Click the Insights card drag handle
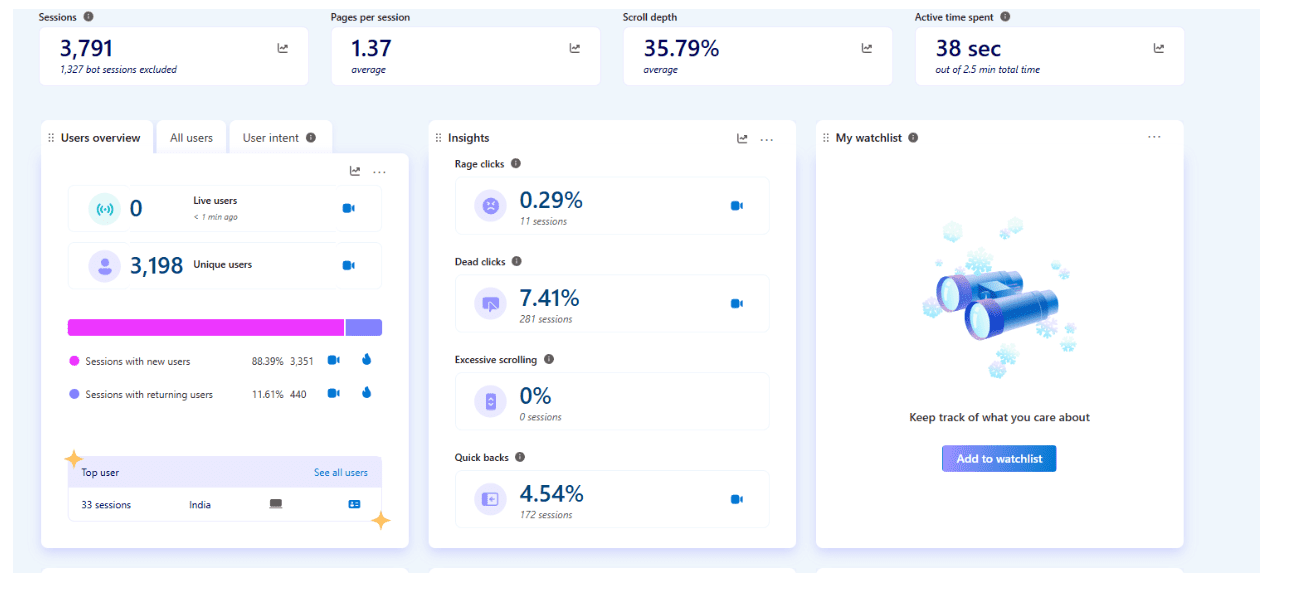 point(438,138)
